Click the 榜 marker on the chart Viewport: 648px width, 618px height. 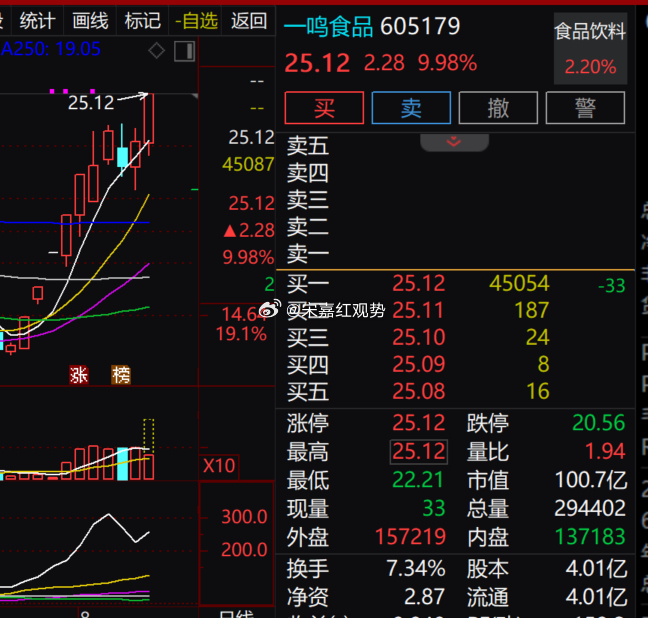(x=121, y=375)
